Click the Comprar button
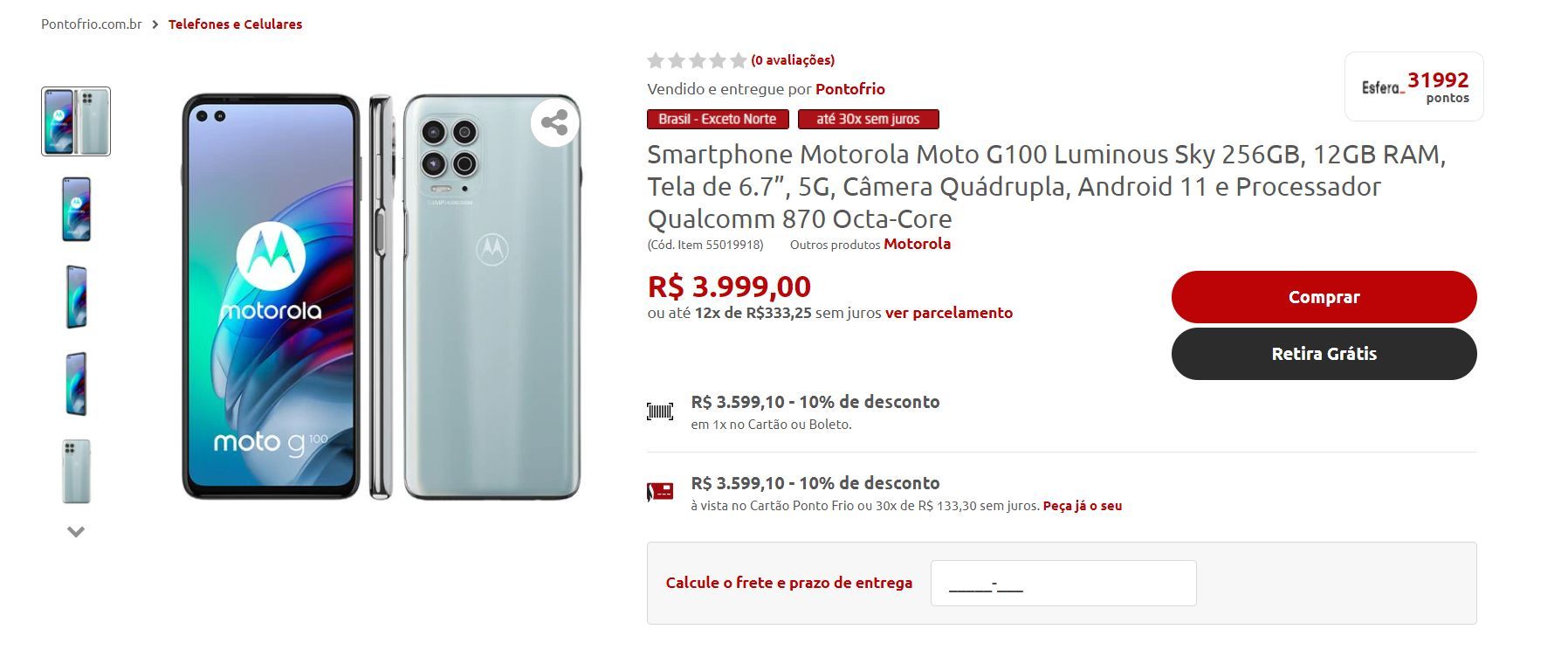1568x650 pixels. point(1324,297)
